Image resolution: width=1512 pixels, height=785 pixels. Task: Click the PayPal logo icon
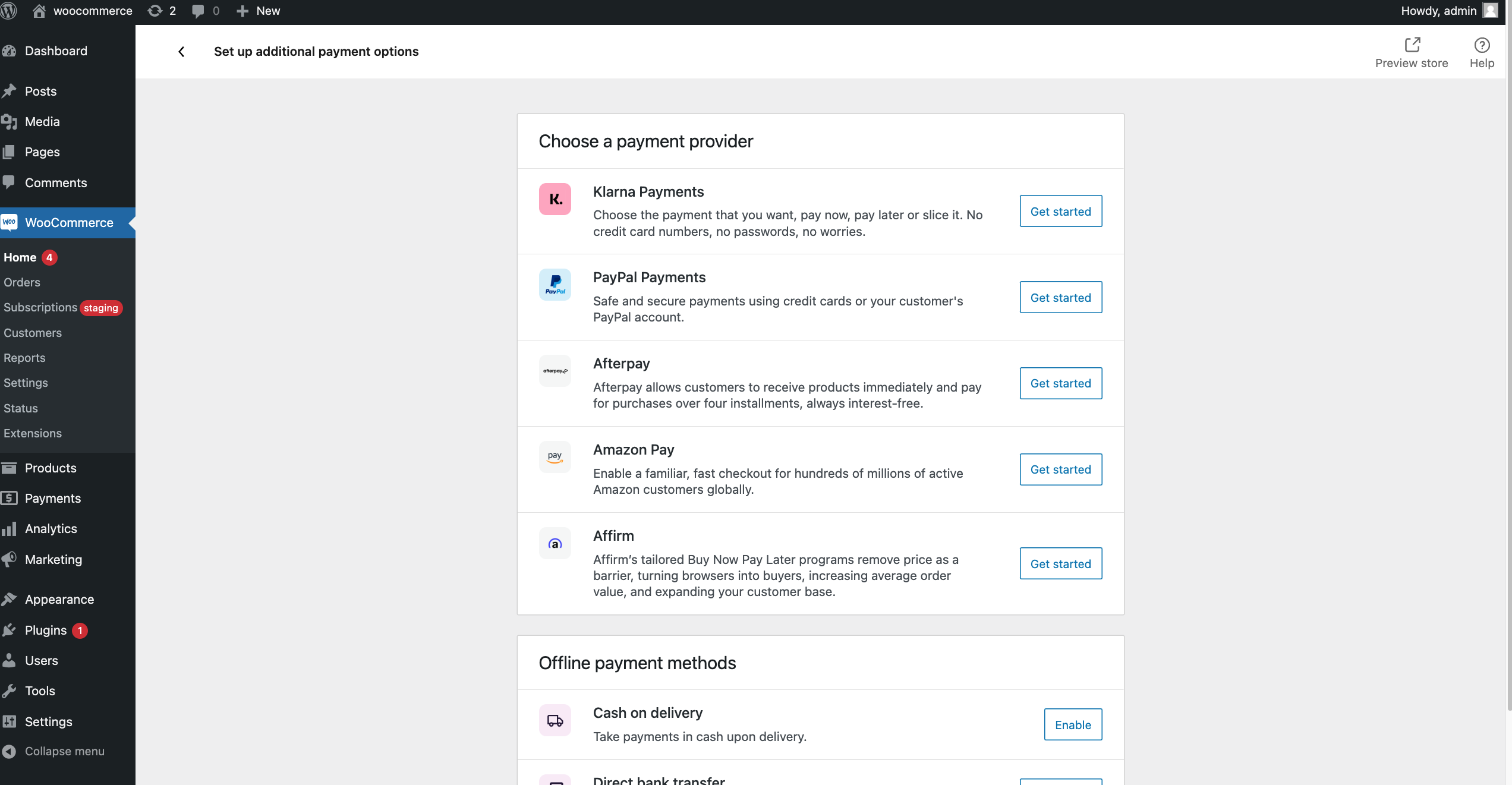click(555, 285)
